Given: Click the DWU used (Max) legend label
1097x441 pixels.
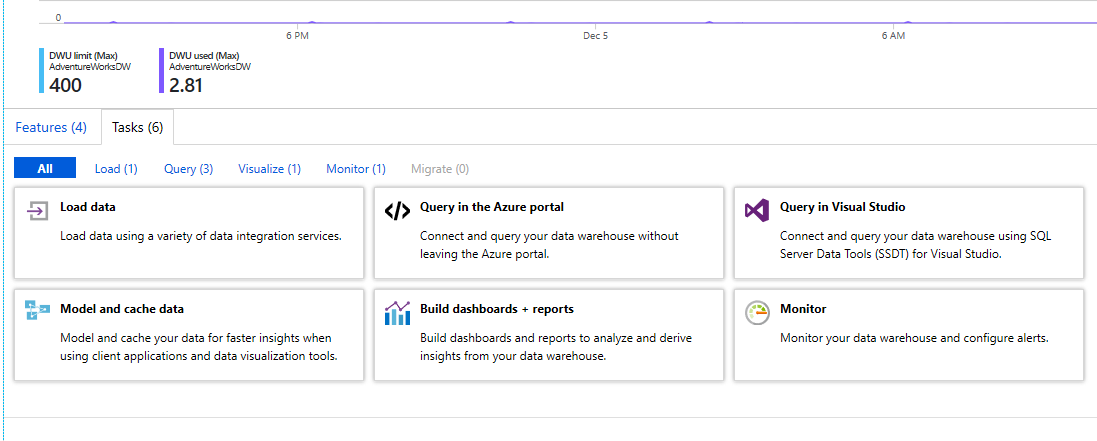Looking at the screenshot, I should click(x=204, y=55).
